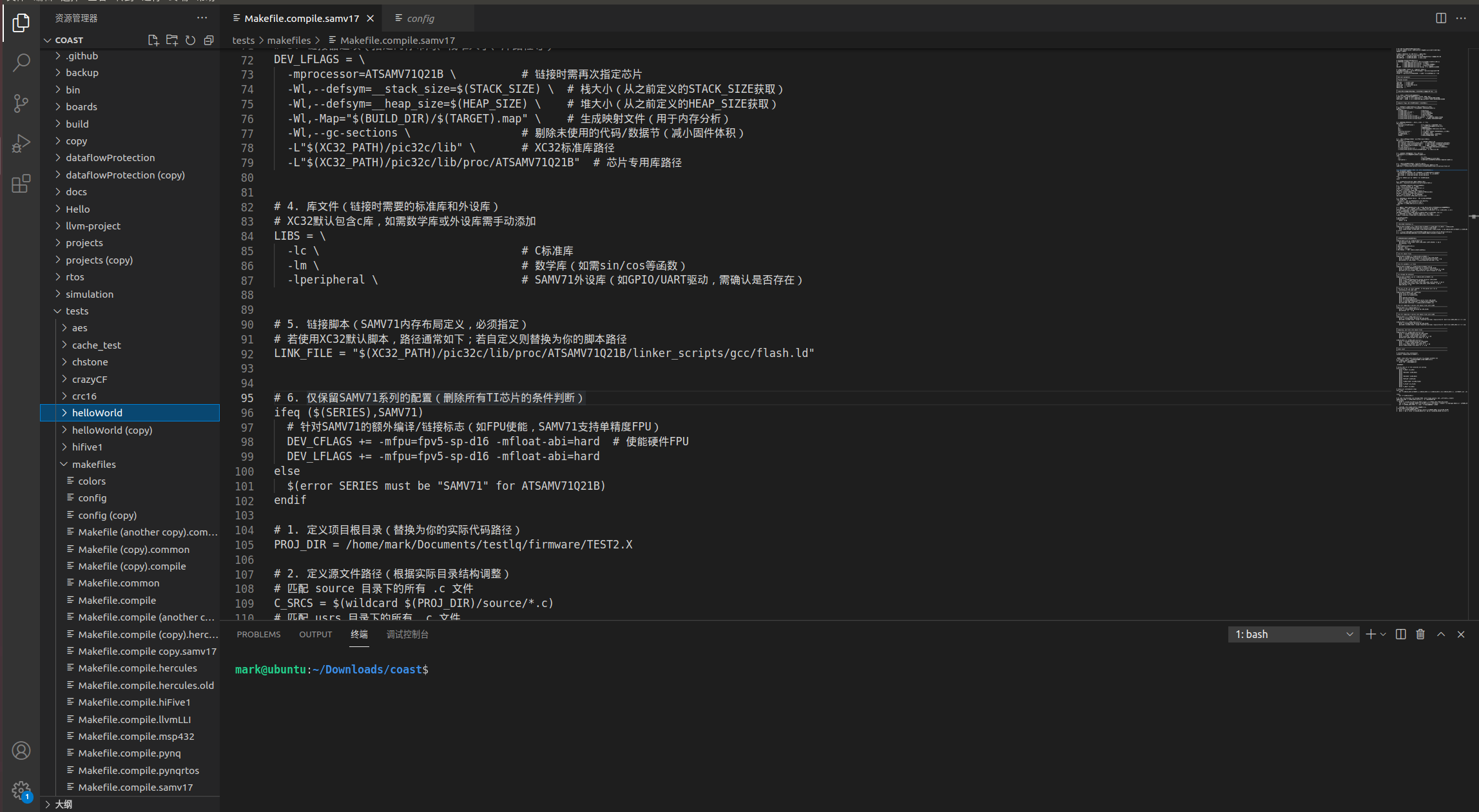
Task: Open the Search view in activity bar
Action: pos(21,63)
